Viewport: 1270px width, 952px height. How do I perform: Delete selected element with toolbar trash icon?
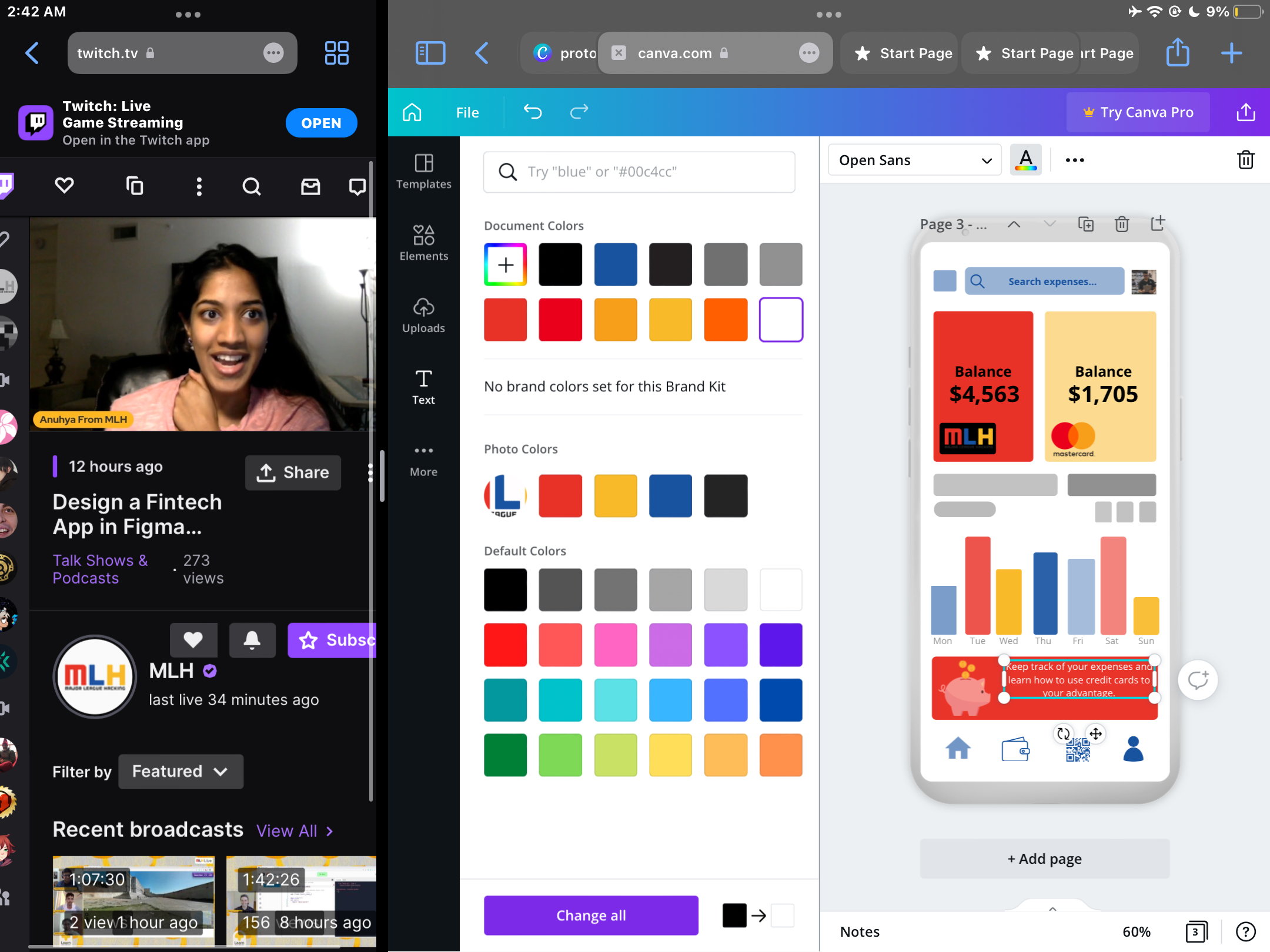pyautogui.click(x=1245, y=160)
